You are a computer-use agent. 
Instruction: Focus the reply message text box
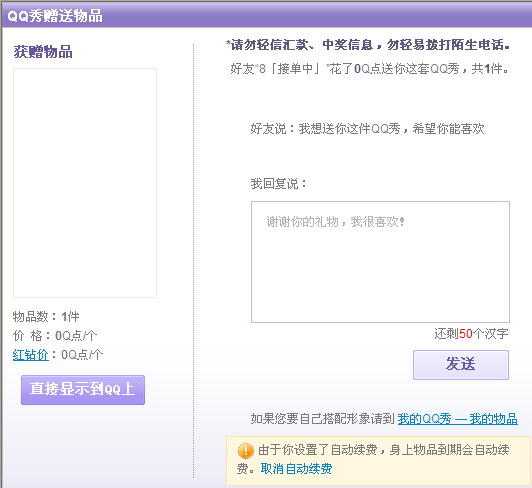(380, 262)
